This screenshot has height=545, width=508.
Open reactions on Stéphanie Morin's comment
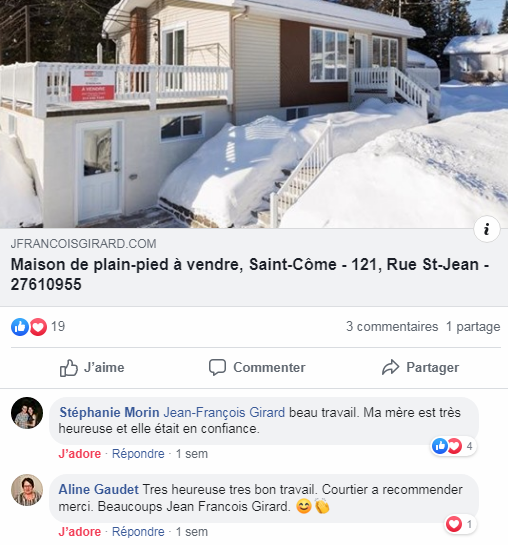coord(453,446)
